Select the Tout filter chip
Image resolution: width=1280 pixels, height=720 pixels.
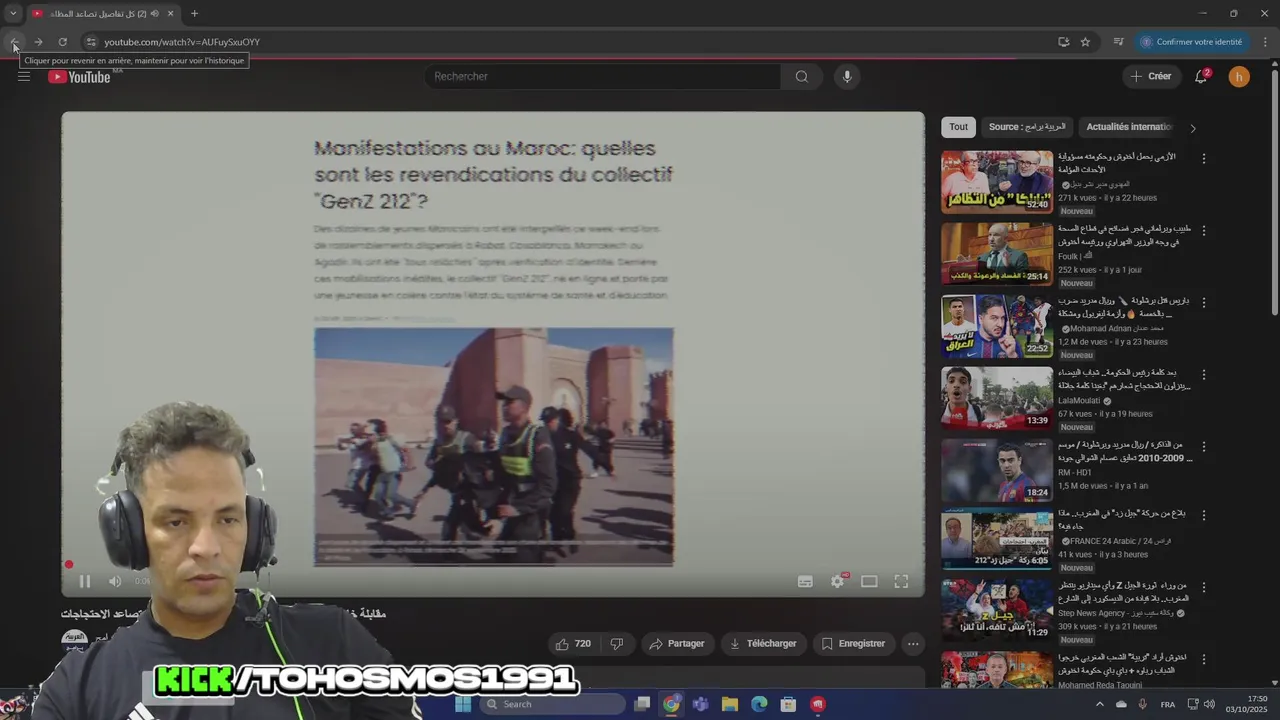(x=959, y=127)
